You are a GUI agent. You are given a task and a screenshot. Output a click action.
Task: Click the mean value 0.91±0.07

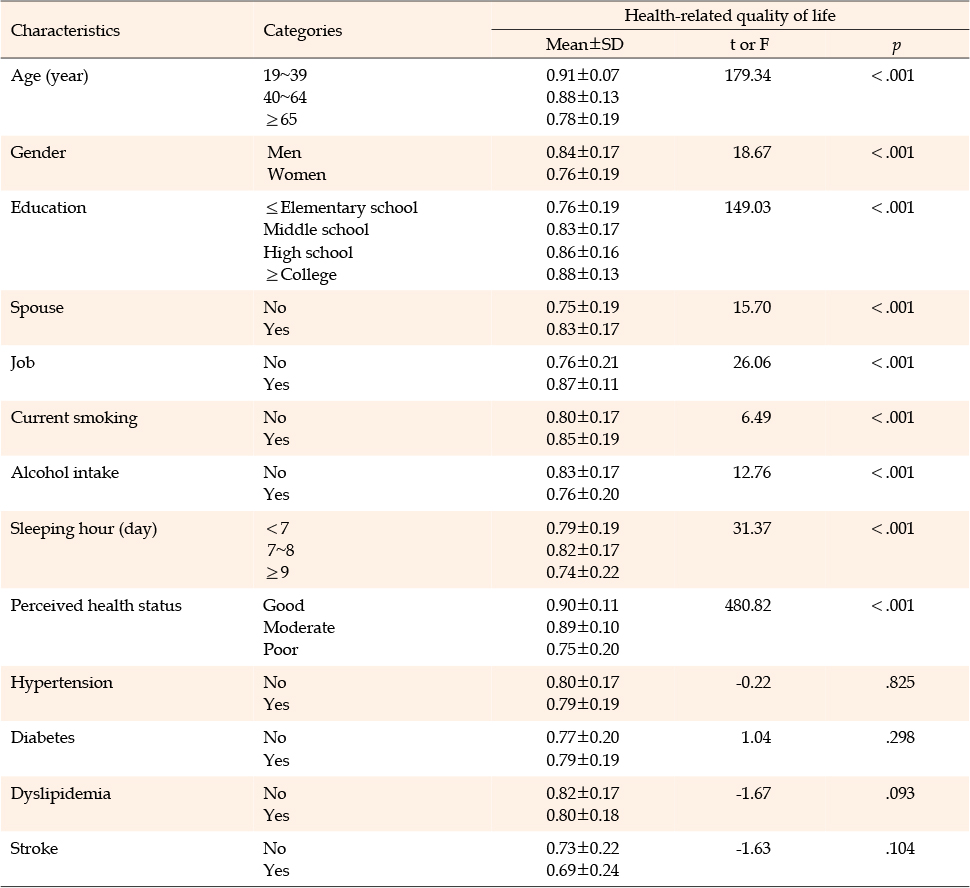tap(583, 75)
